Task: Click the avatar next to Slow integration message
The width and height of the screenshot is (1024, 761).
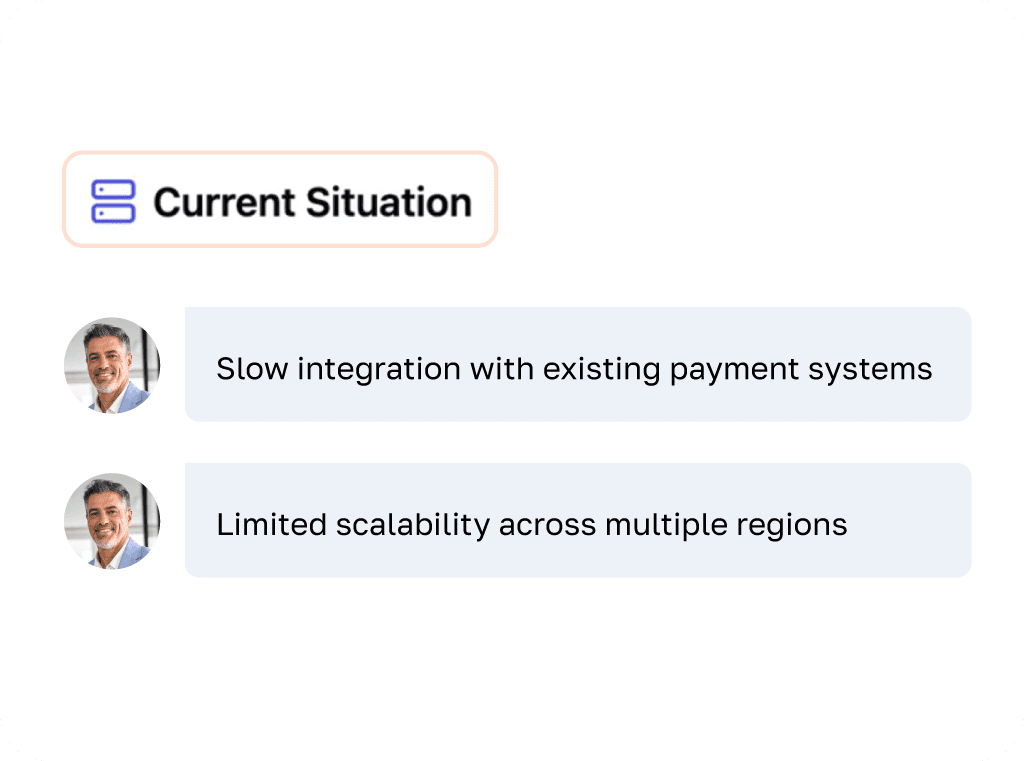Action: pyautogui.click(x=112, y=365)
